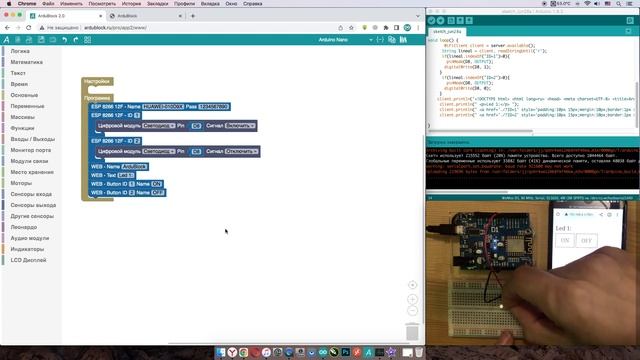Click the Pass field in ESP 8266 block
This screenshot has height=360, width=640.
pos(213,107)
